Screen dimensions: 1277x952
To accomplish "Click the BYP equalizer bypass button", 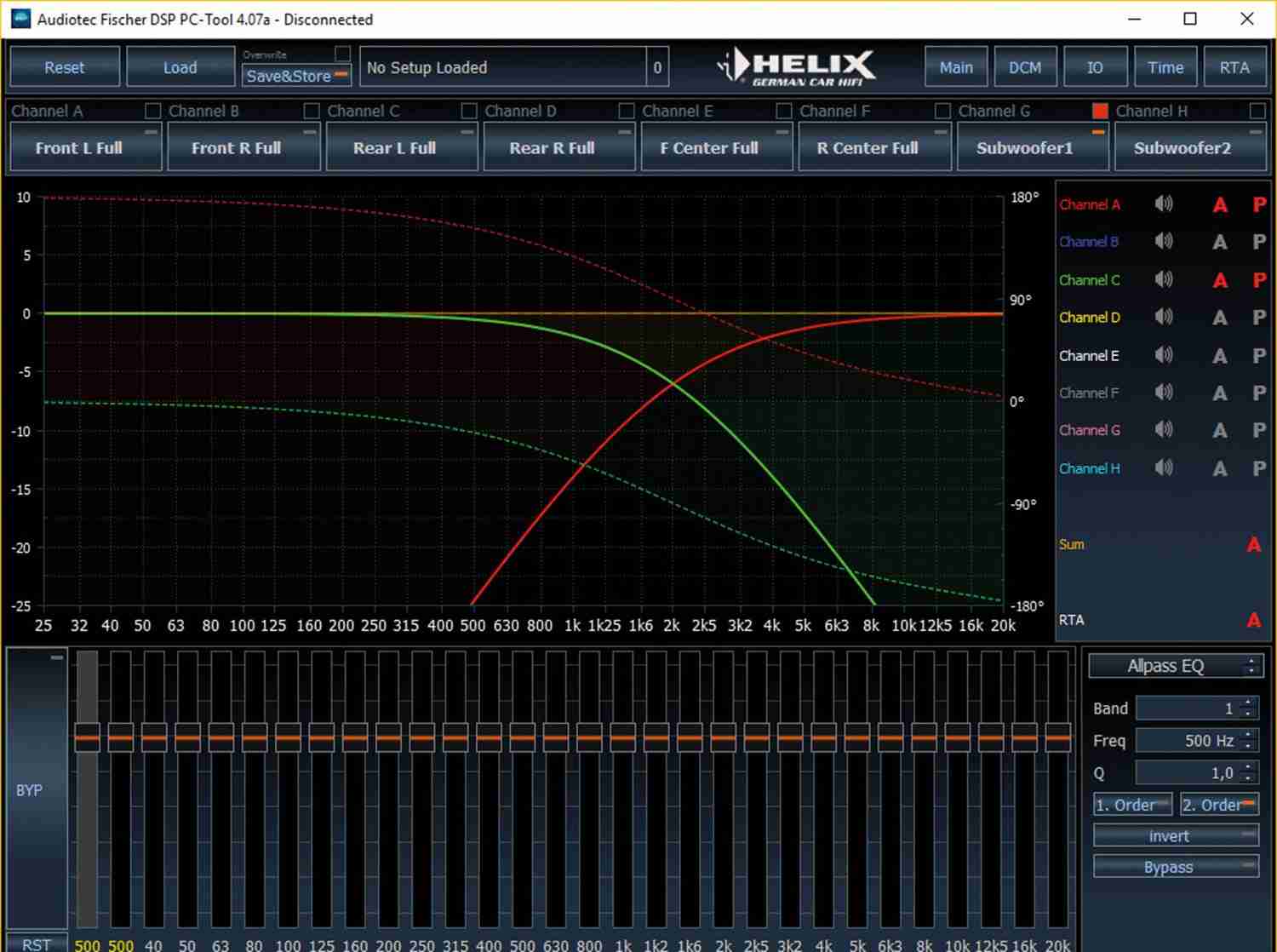I will (x=37, y=789).
